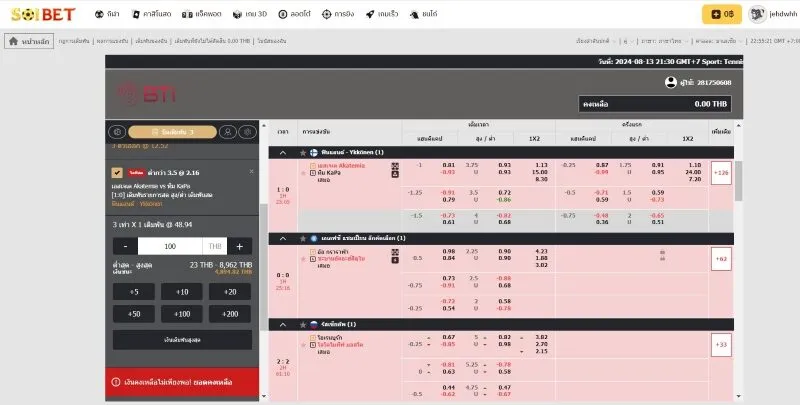Open the ลอตโต้ lotto menu
800x405 pixels.
[x=294, y=14]
